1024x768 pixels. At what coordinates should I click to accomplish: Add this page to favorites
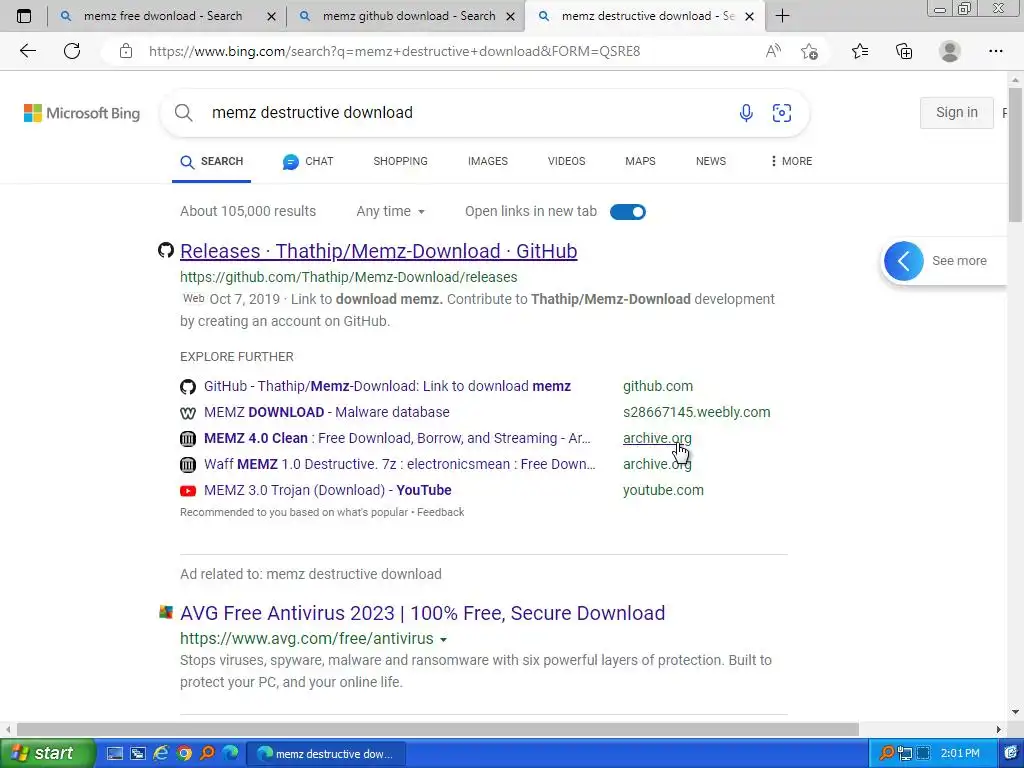click(809, 51)
